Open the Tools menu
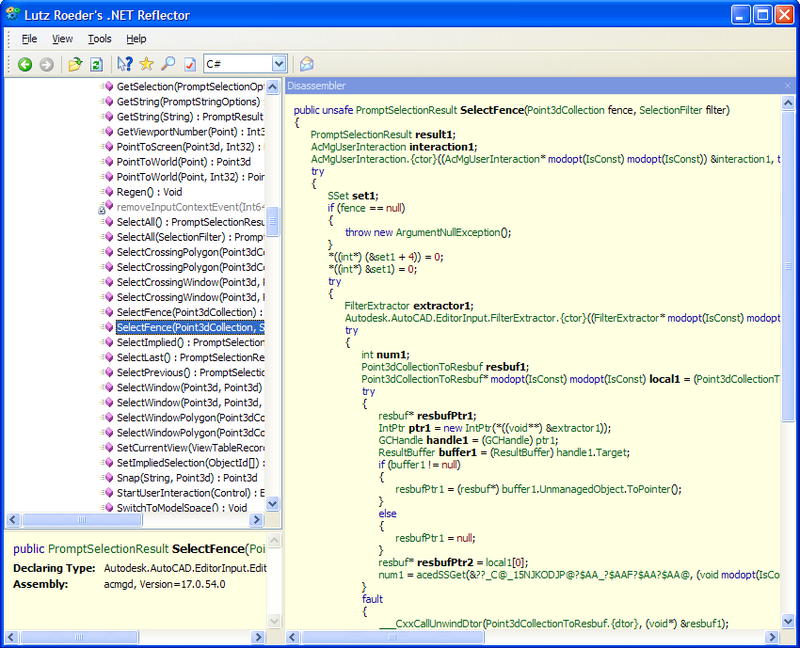Screen dimensions: 800x648 [x=100, y=39]
